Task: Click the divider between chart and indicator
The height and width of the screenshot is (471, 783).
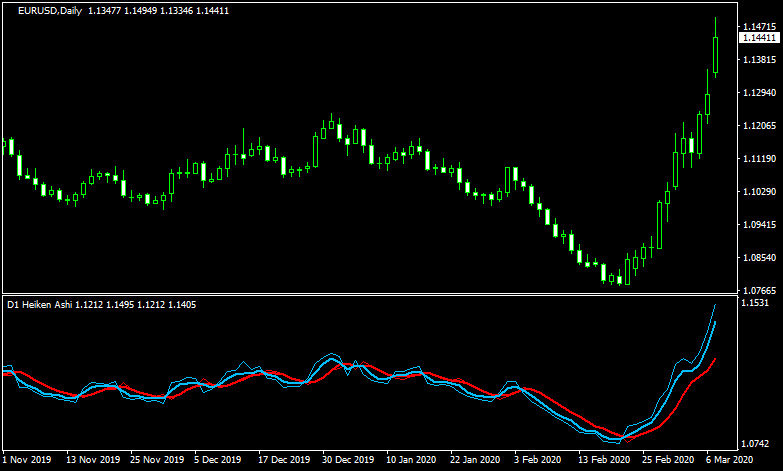Action: click(368, 294)
